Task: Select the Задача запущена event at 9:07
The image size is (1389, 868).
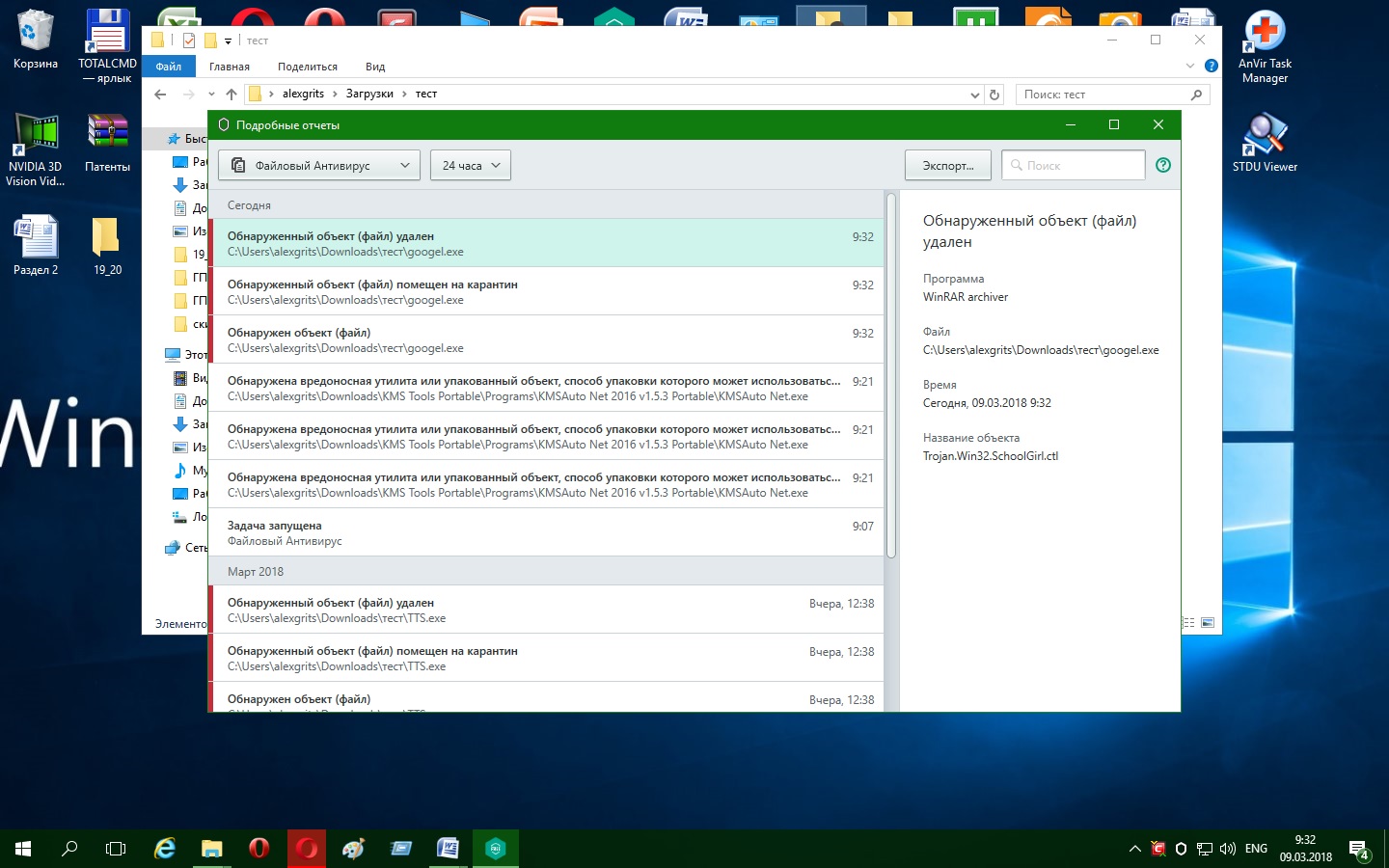Action: (x=545, y=532)
